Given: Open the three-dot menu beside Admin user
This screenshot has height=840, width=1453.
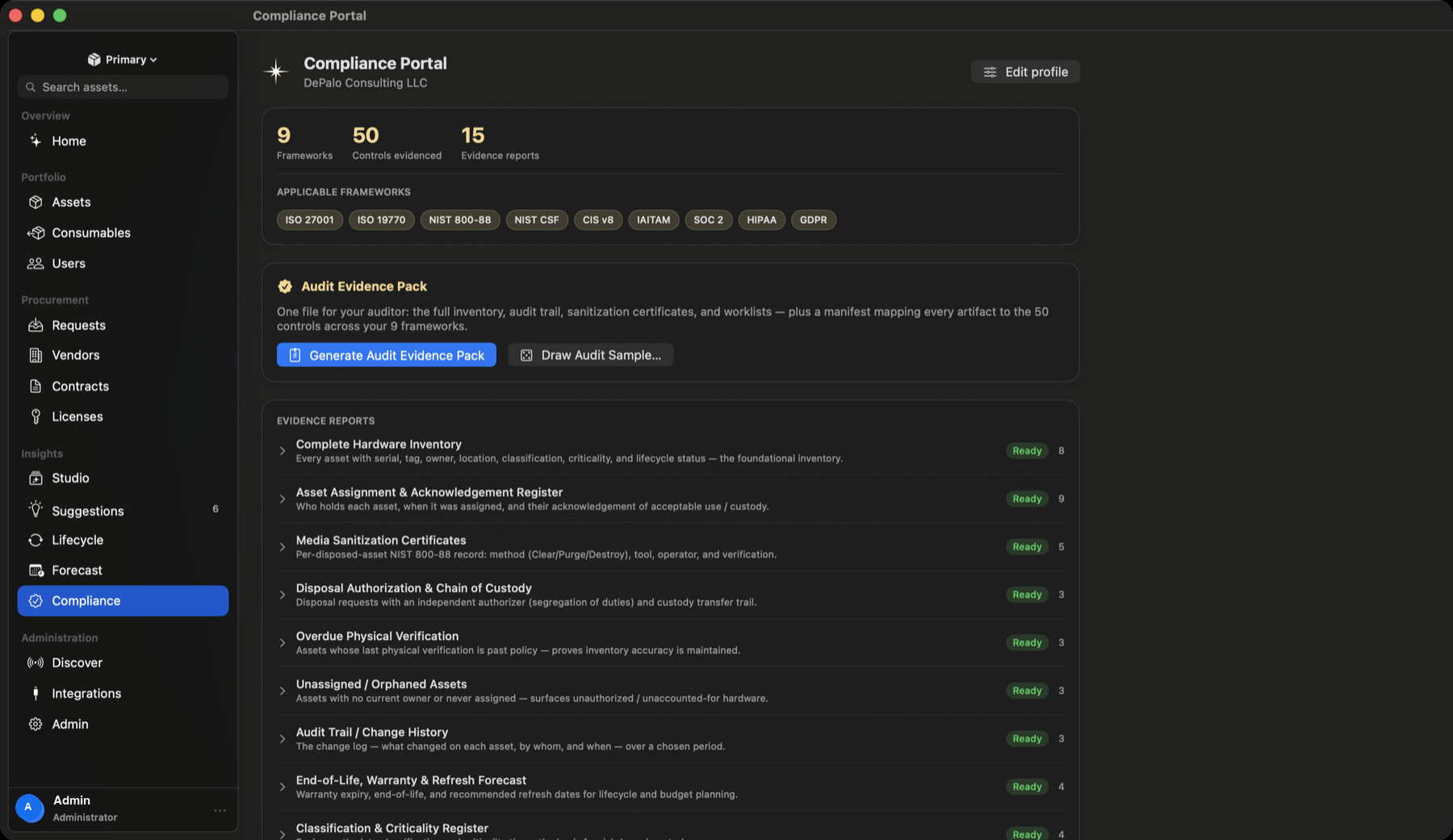Looking at the screenshot, I should pos(220,810).
